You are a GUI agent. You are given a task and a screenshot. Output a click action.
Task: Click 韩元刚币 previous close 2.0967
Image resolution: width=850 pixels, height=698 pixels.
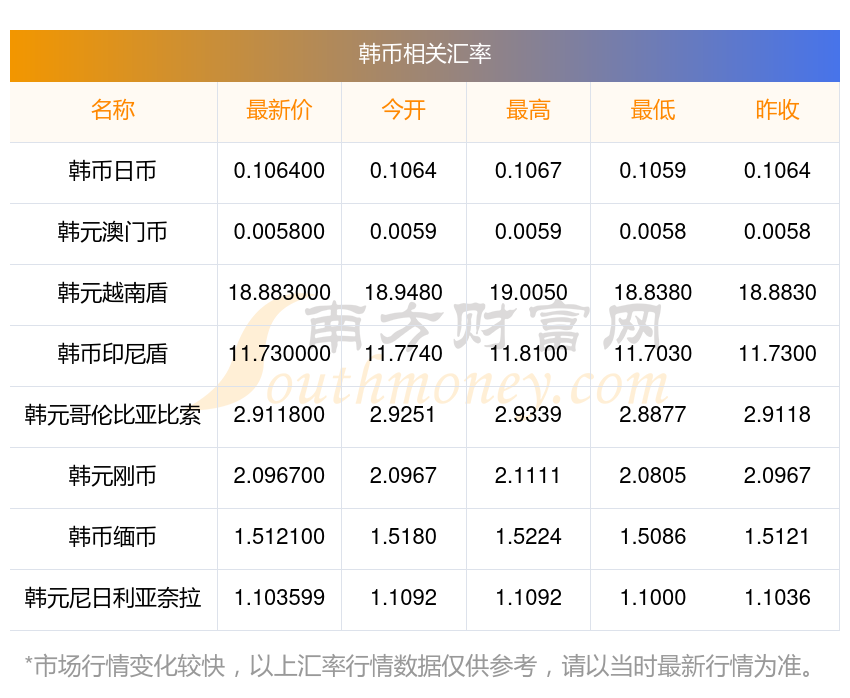pyautogui.click(x=777, y=476)
